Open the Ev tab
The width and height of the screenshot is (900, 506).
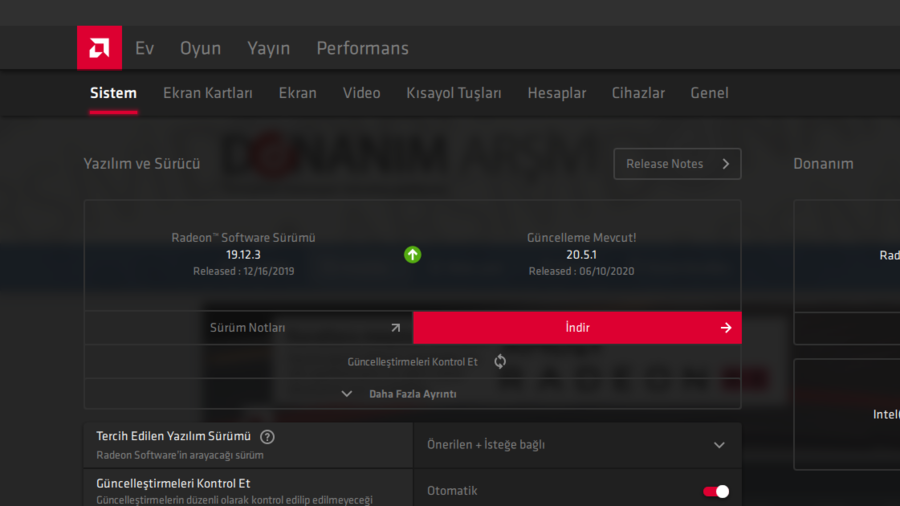145,48
